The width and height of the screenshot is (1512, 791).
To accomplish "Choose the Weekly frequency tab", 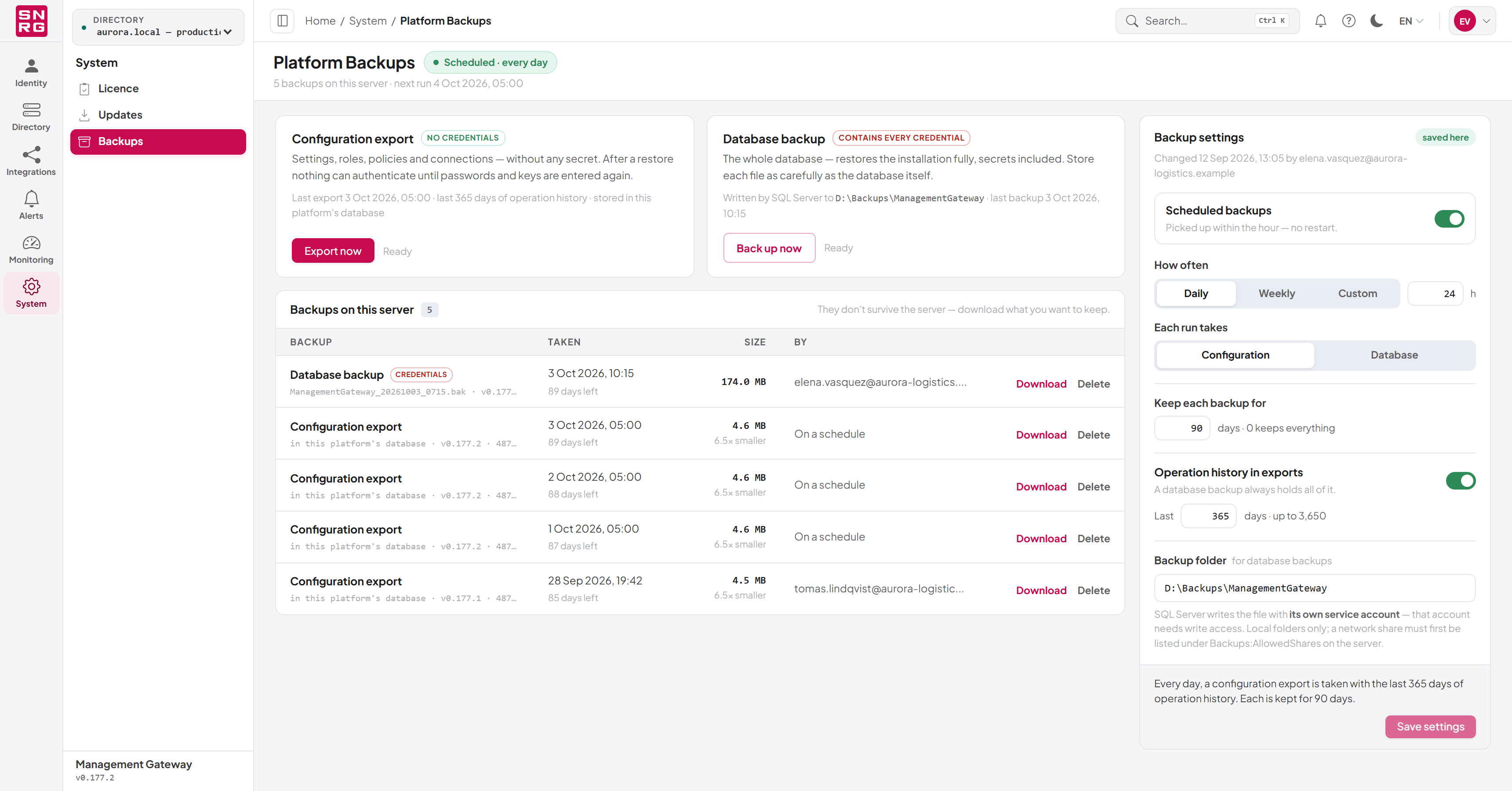I will (1277, 294).
